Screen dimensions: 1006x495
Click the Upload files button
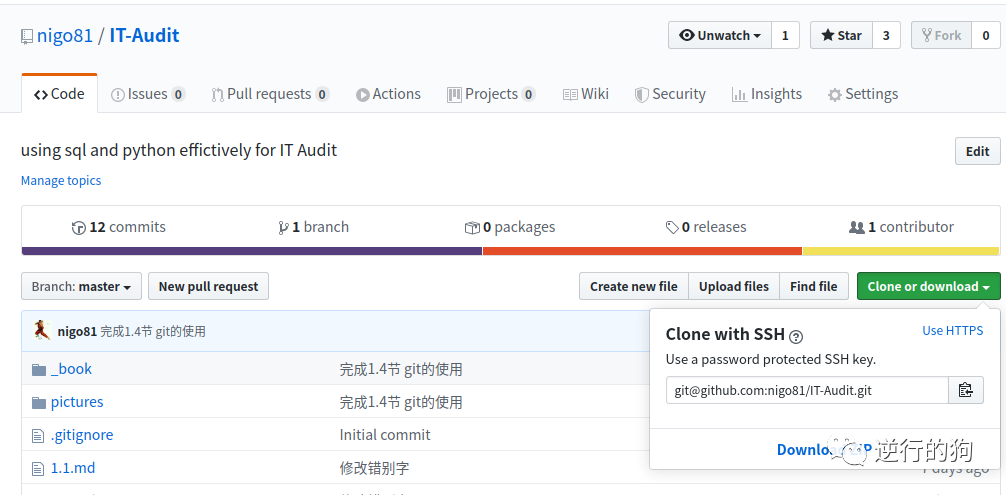734,287
